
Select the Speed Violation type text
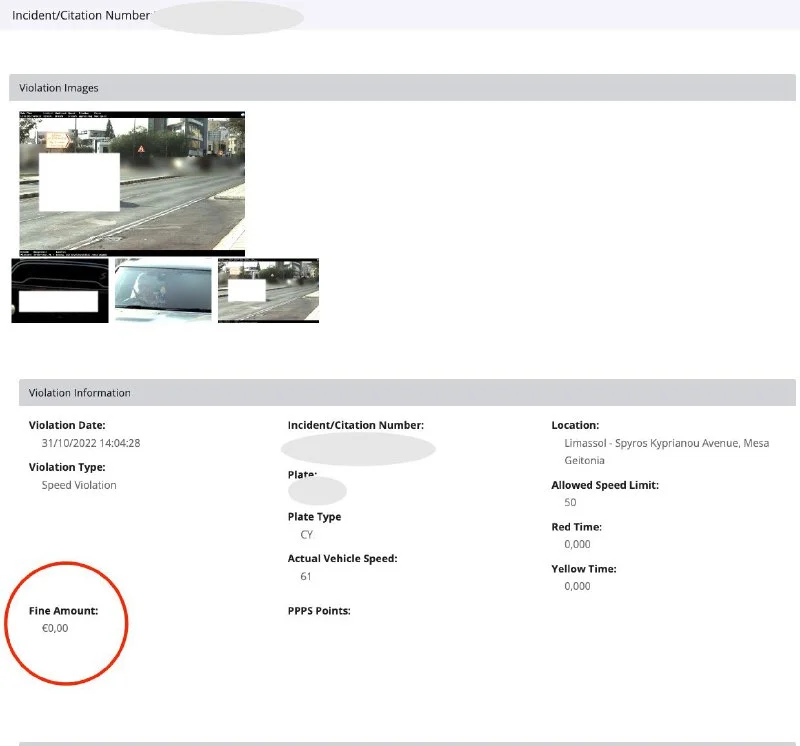[x=79, y=485]
